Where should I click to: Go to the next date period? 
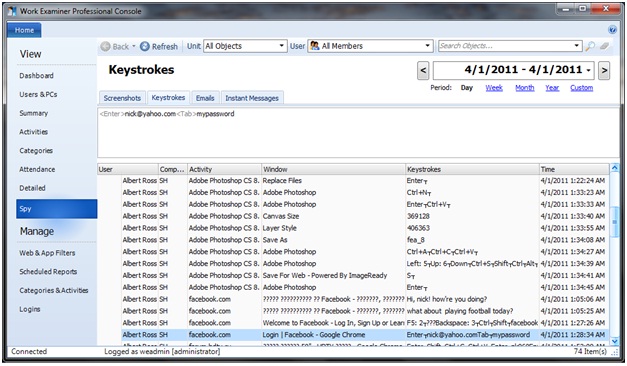[x=604, y=71]
